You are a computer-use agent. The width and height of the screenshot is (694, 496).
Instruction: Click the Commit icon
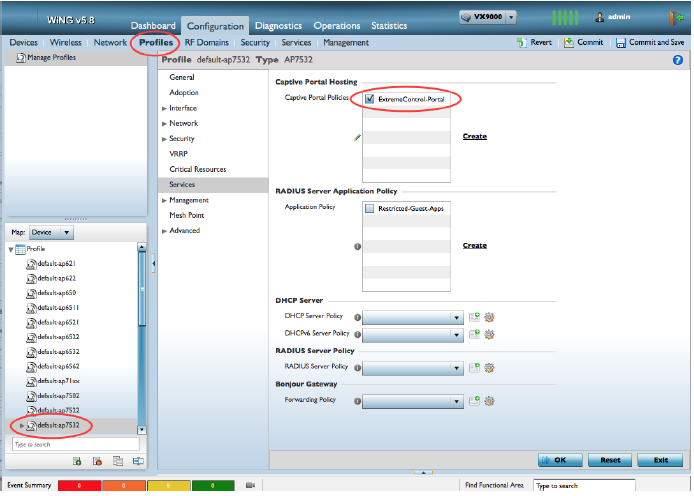click(x=568, y=42)
